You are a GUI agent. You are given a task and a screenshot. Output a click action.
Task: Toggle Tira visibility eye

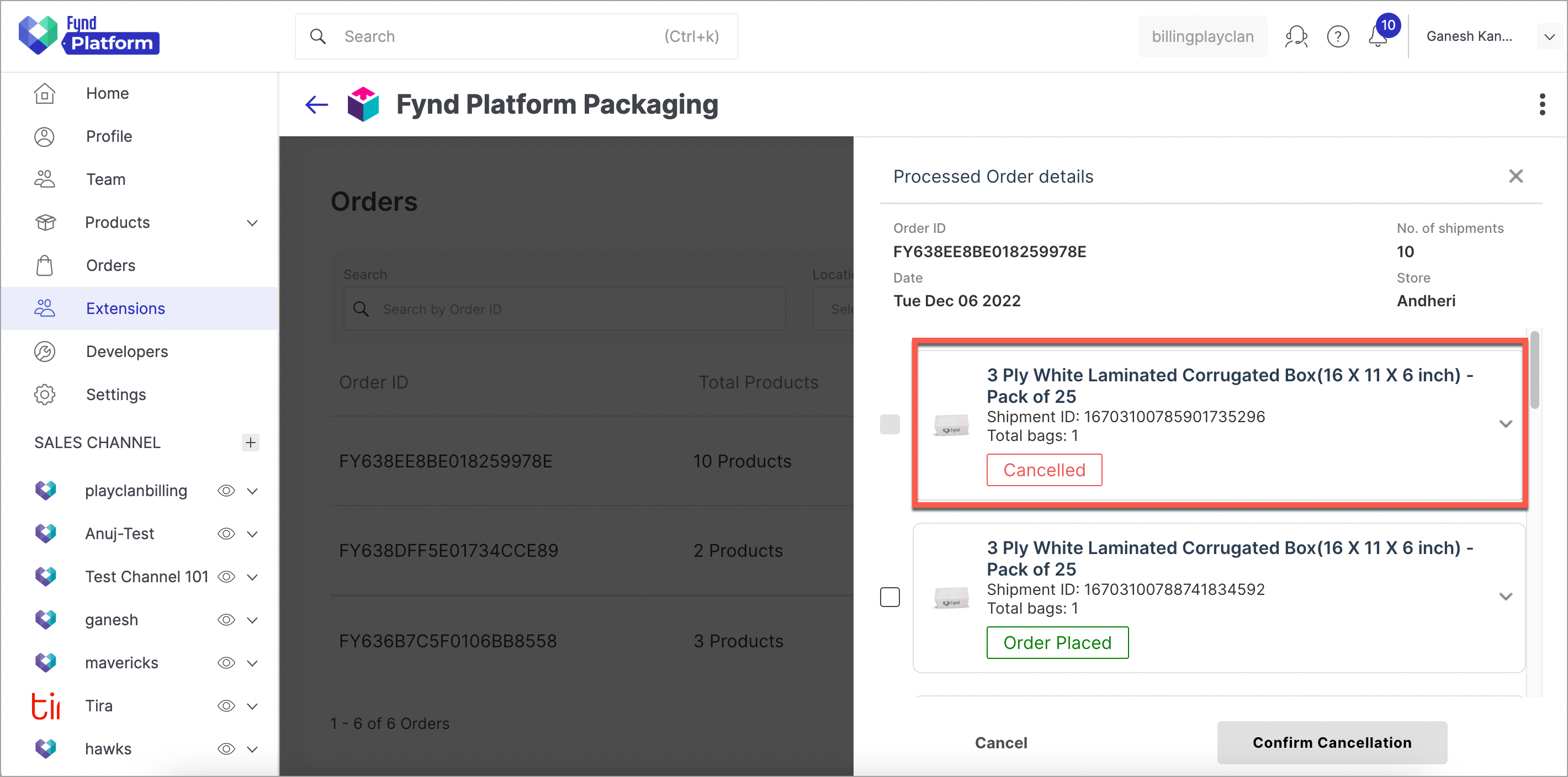(x=226, y=706)
